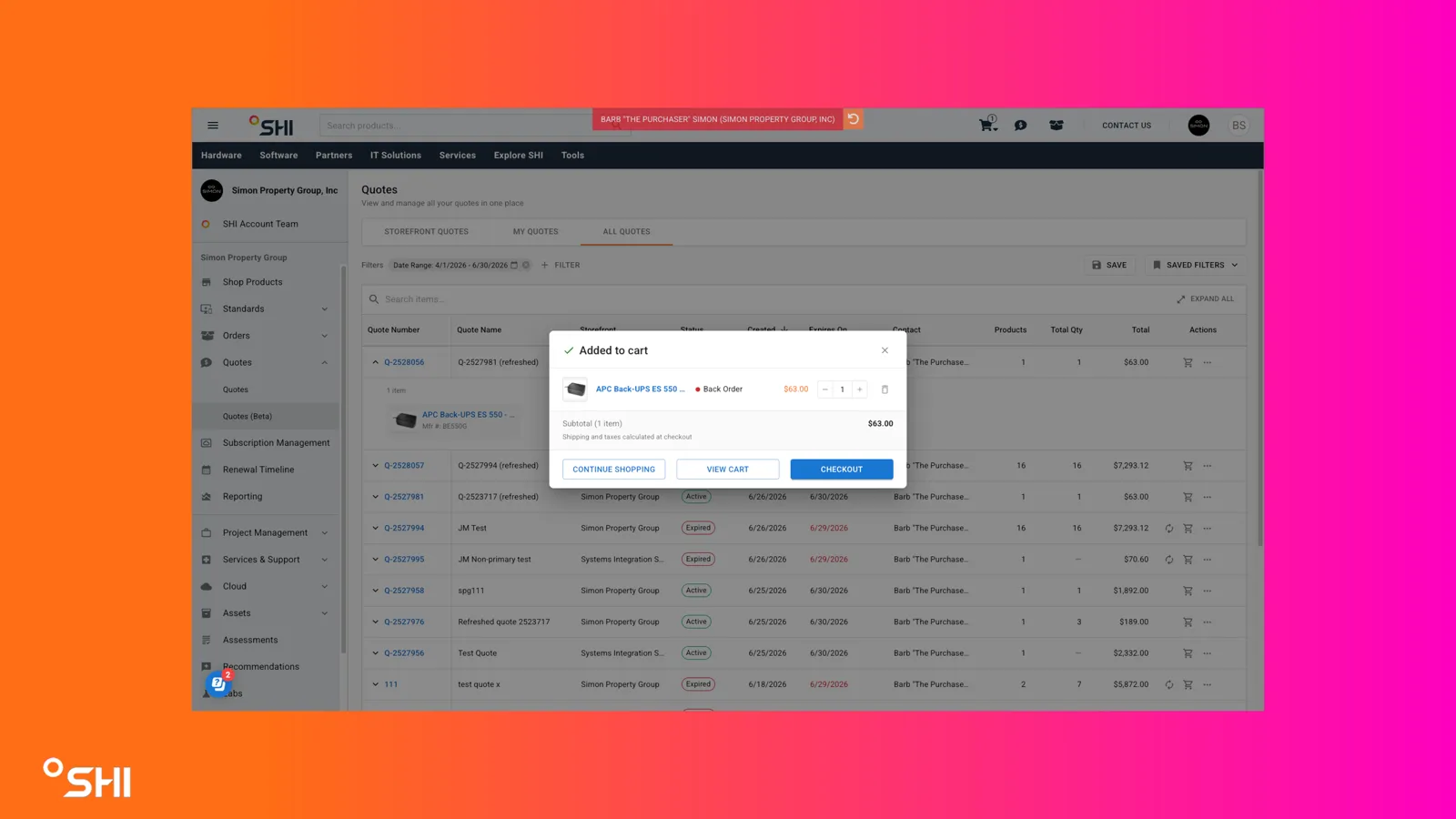Open more actions for quote Q-2528056
The image size is (1456, 819).
click(x=1208, y=362)
